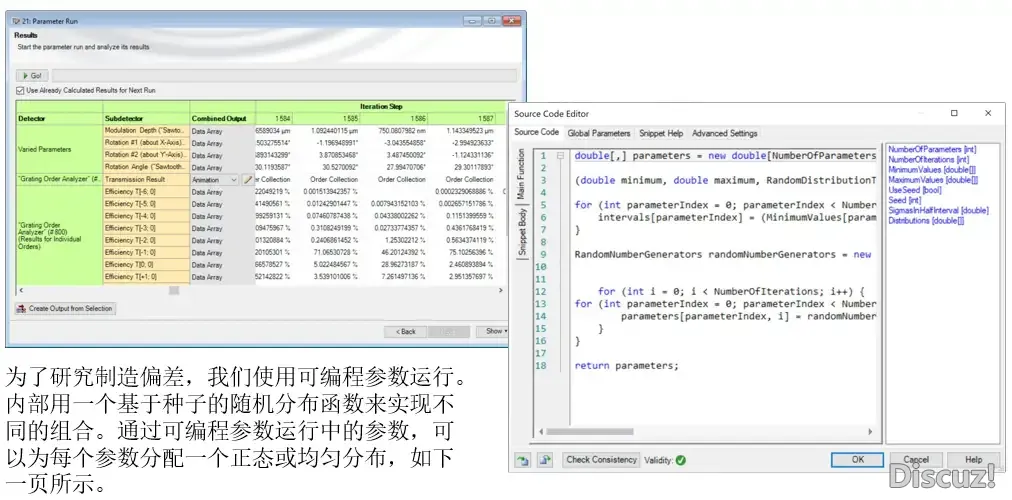Image resolution: width=1012 pixels, height=500 pixels.
Task: Confirm the Source Code Editor with OK
Action: point(857,460)
